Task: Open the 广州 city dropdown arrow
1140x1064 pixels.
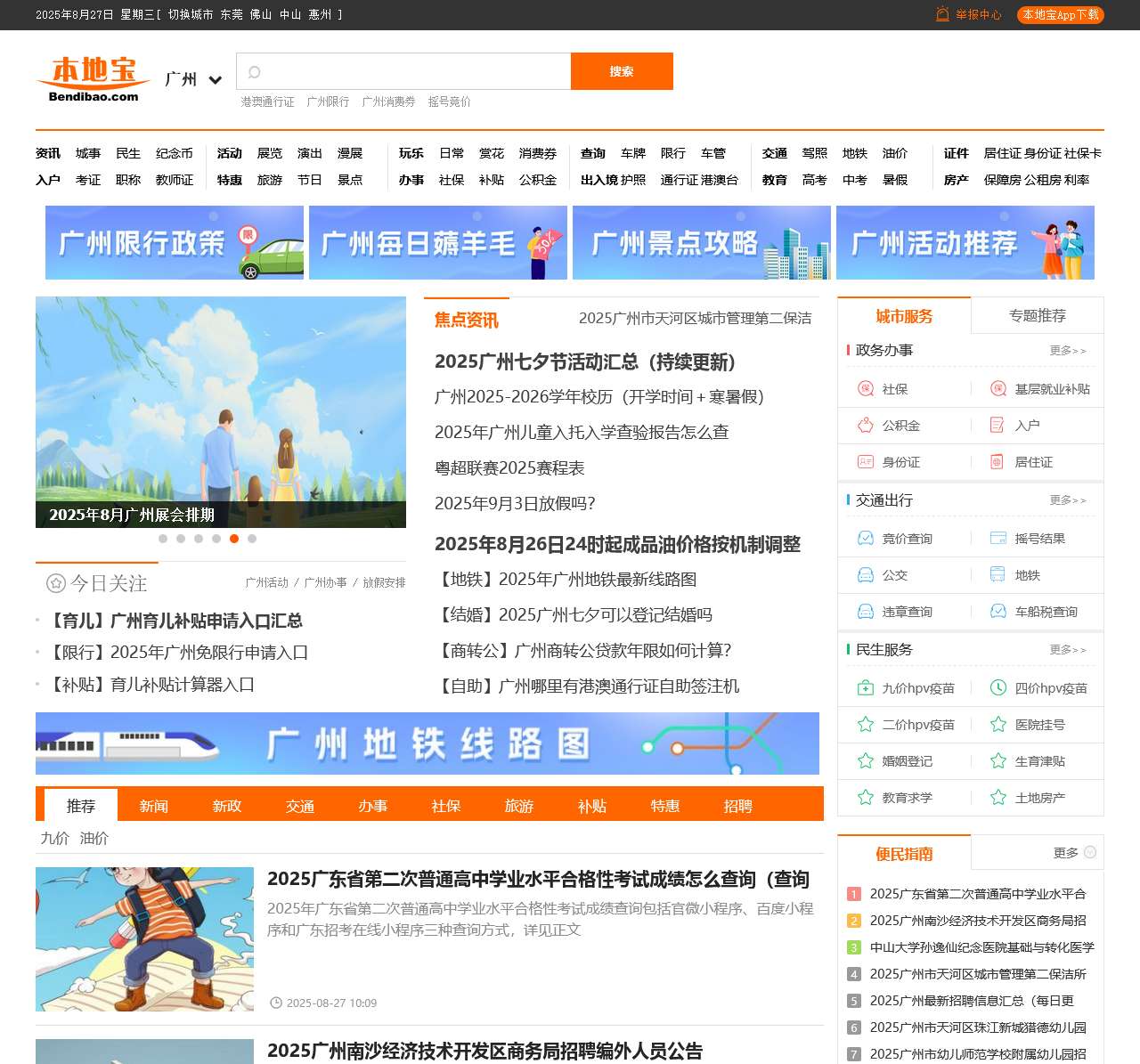Action: coord(215,80)
